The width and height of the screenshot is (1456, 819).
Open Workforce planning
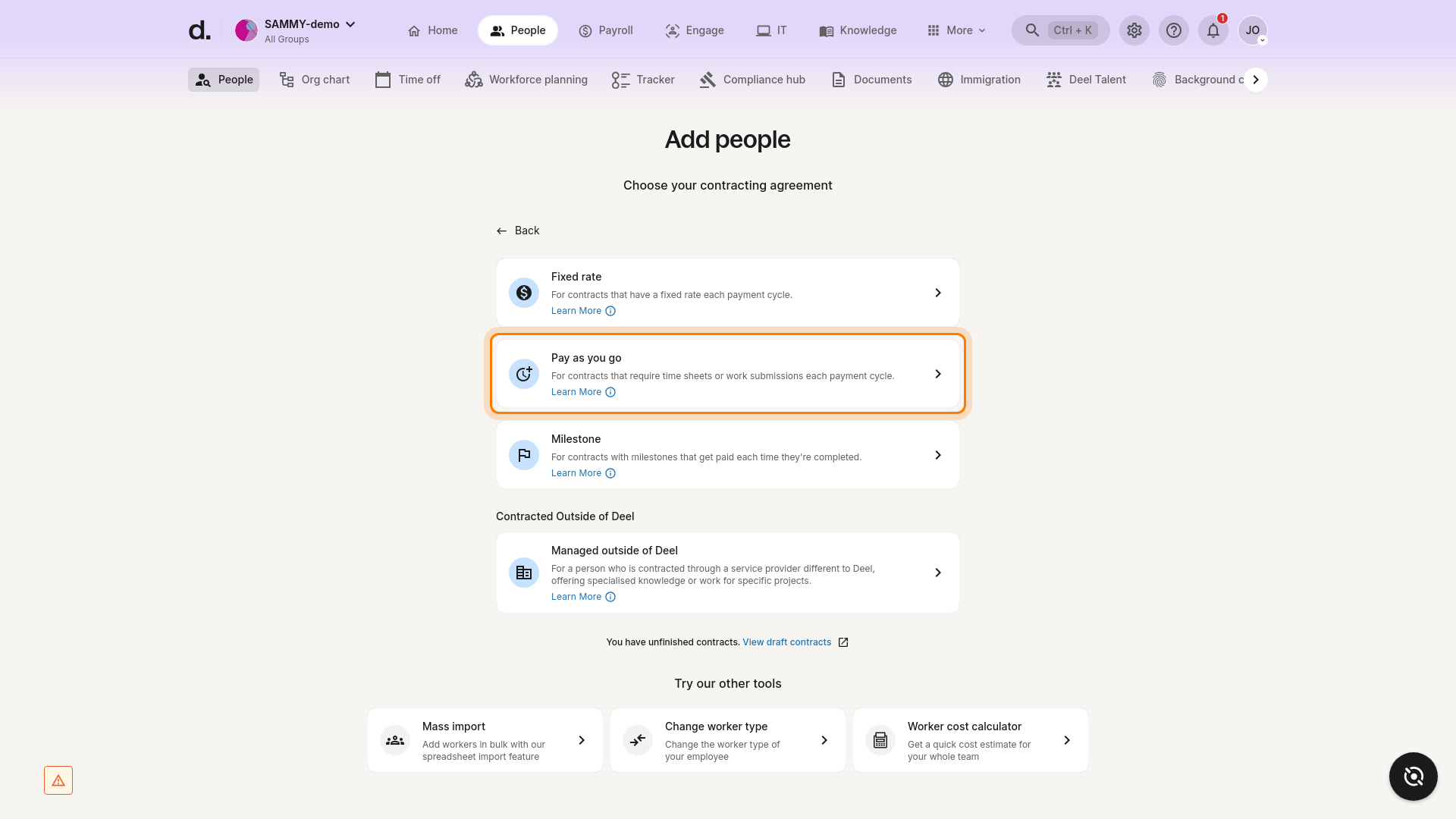point(526,80)
